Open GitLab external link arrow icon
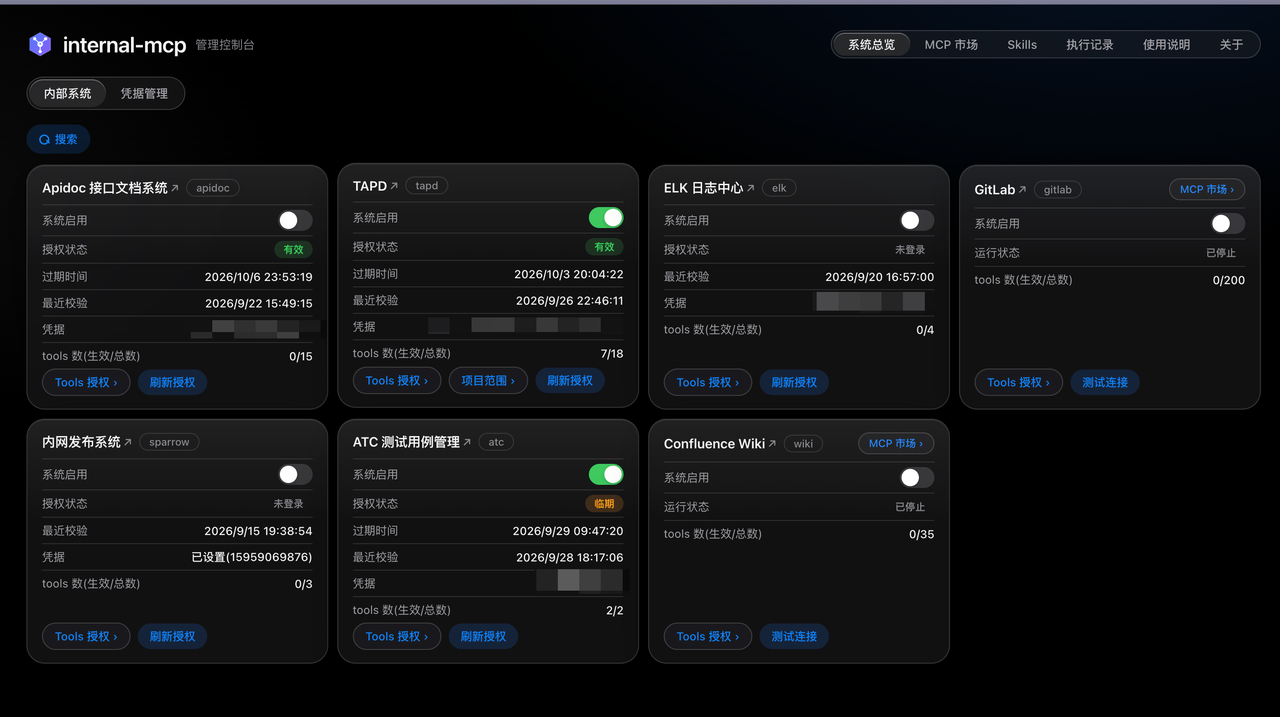Image resolution: width=1280 pixels, height=717 pixels. [x=1023, y=190]
